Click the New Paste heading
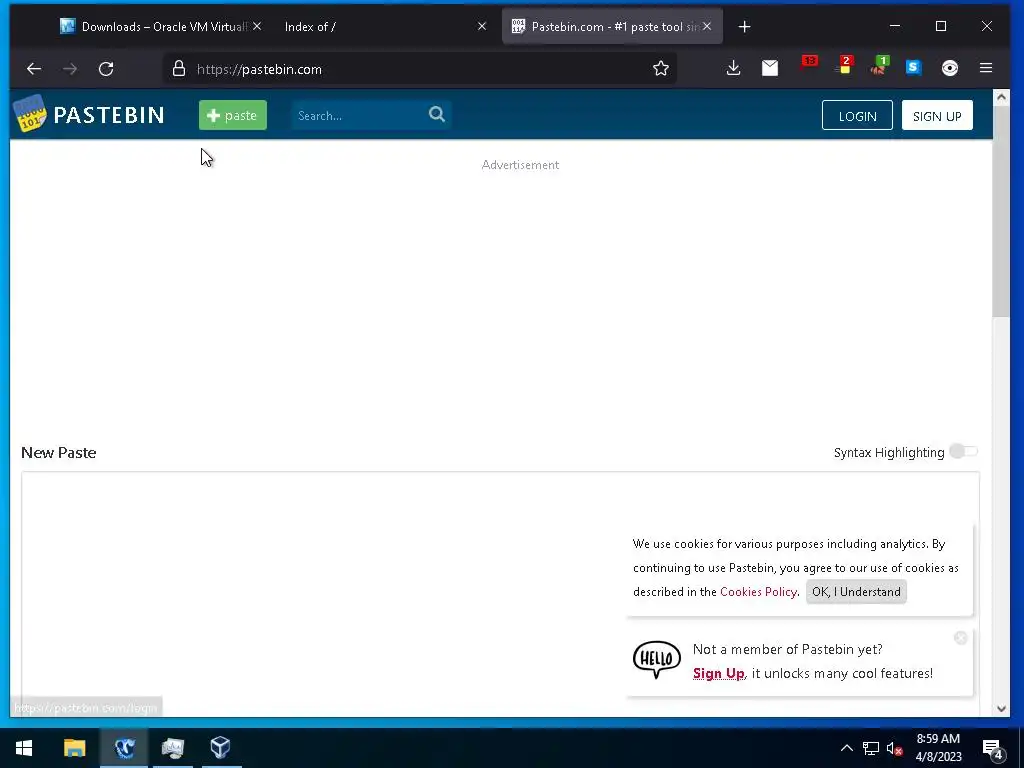The width and height of the screenshot is (1024, 768). (x=59, y=453)
